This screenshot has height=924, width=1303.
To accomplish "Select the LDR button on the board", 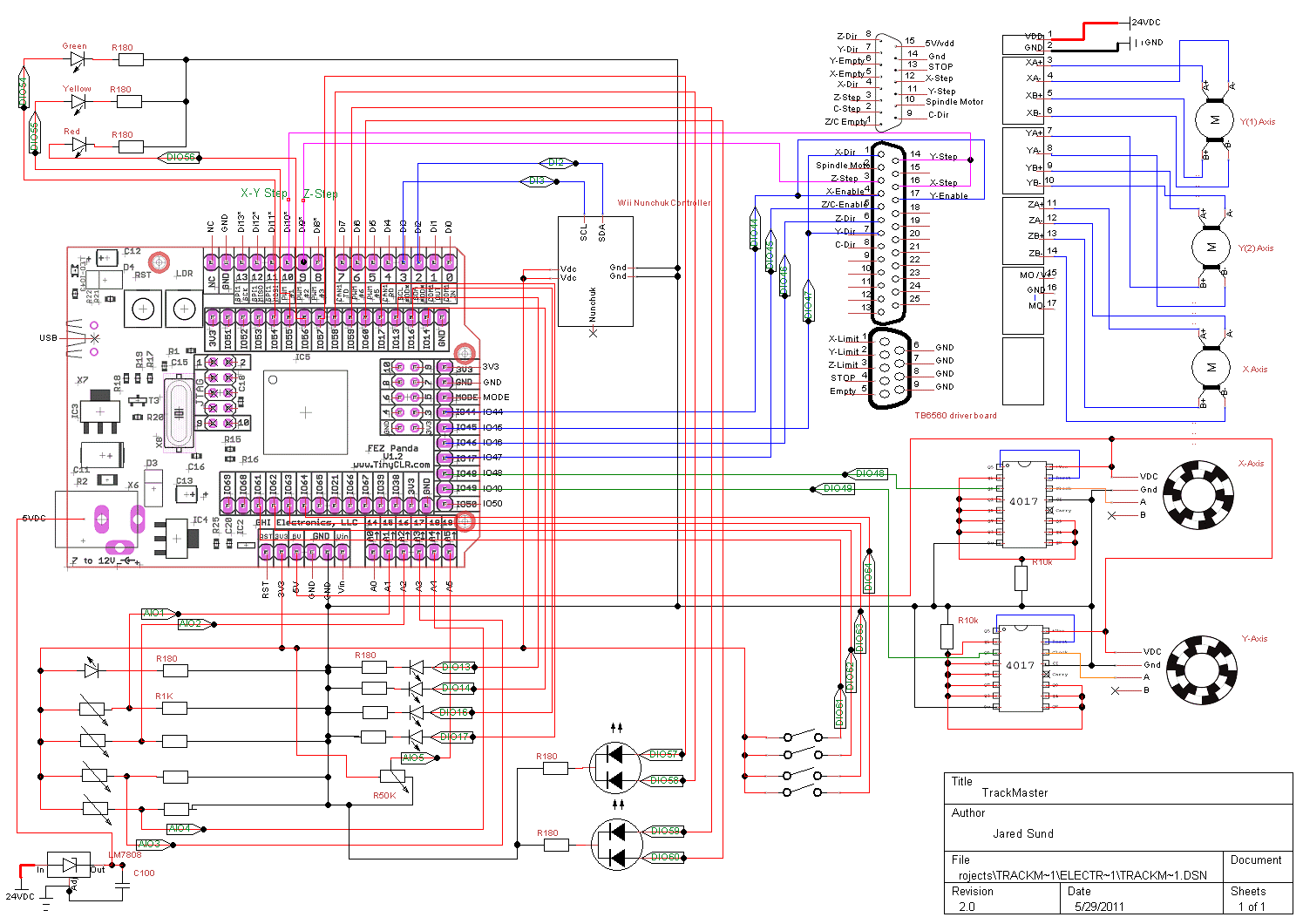I will point(184,309).
